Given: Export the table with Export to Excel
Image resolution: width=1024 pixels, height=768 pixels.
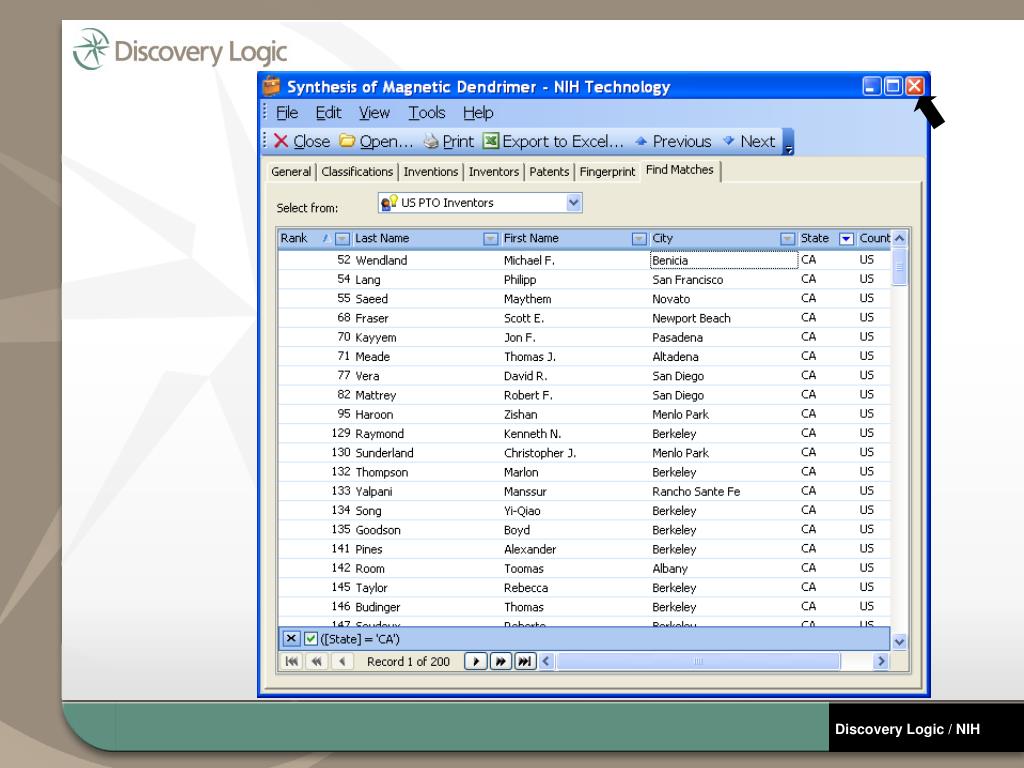Looking at the screenshot, I should [553, 141].
